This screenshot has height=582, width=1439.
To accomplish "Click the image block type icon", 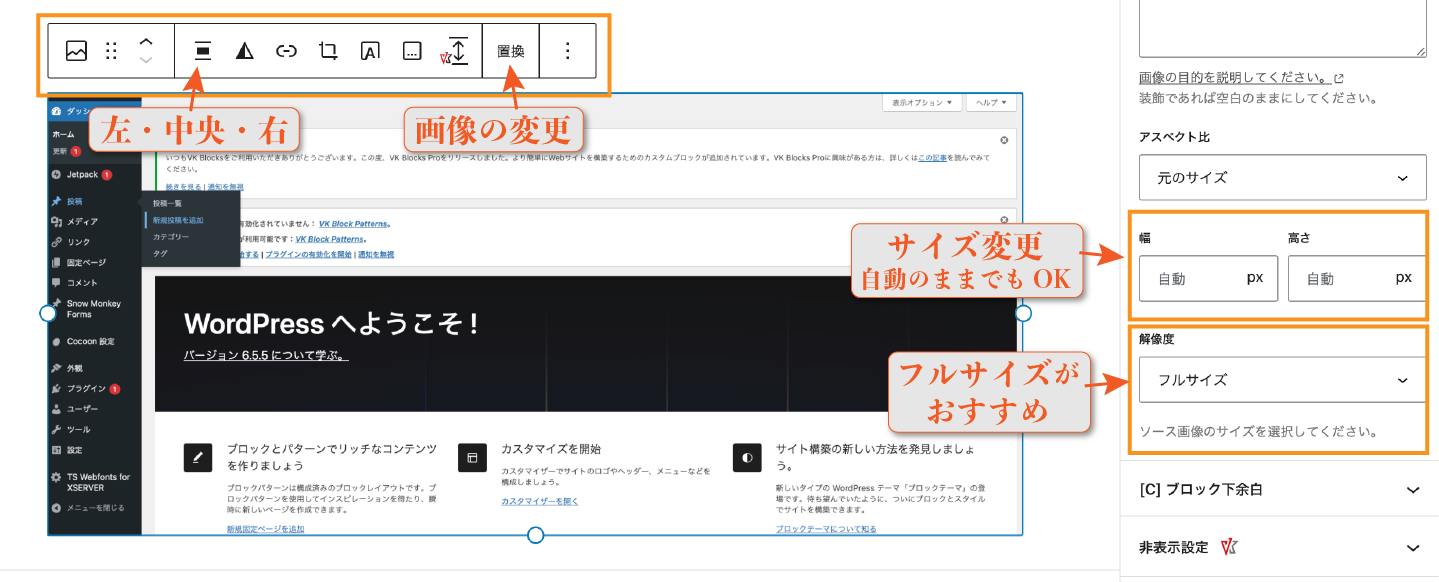I will click(76, 51).
